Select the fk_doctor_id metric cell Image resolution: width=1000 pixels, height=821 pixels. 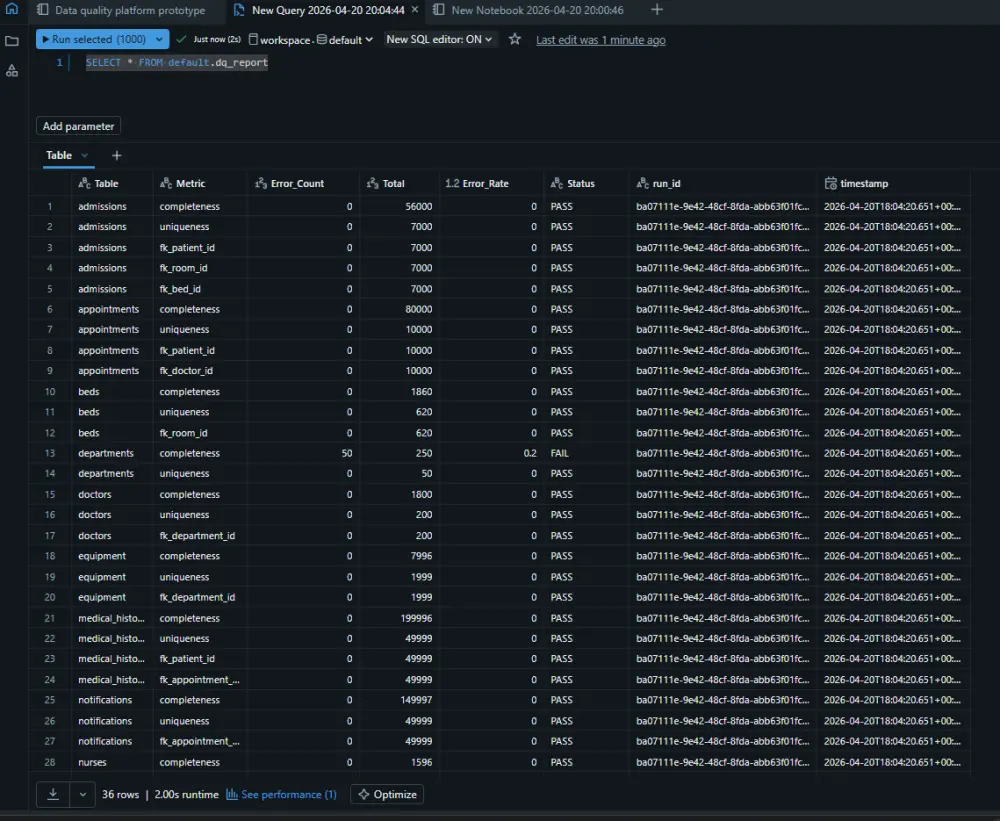(200, 371)
